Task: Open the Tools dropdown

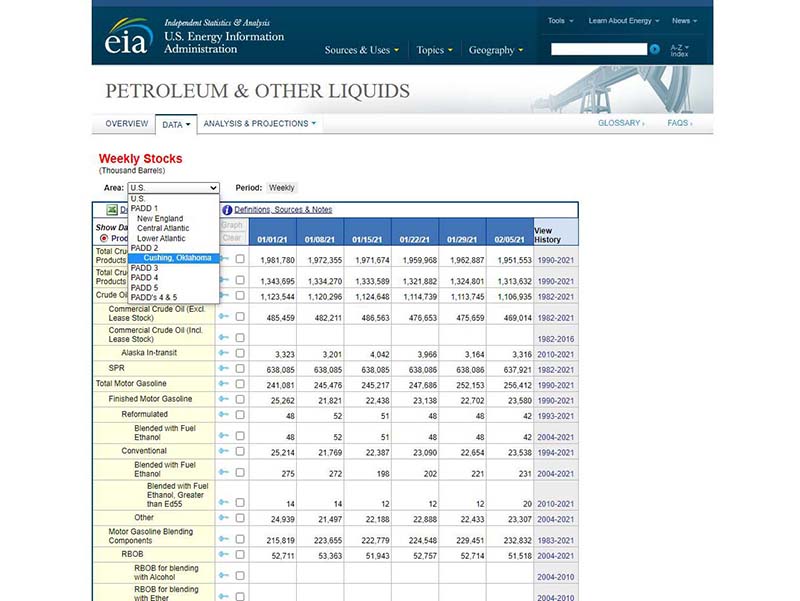Action: (560, 21)
